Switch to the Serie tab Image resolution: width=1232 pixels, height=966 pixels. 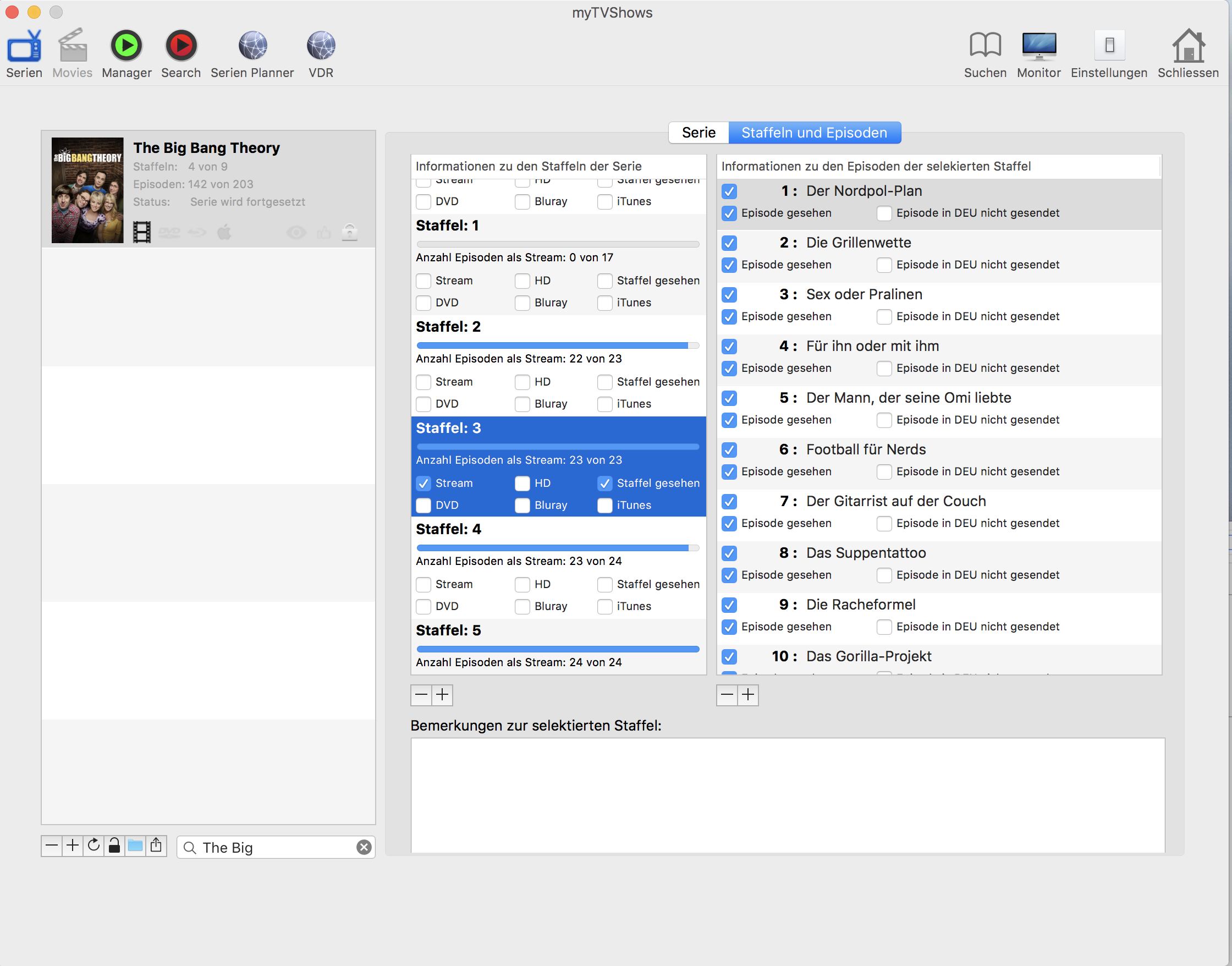click(698, 133)
